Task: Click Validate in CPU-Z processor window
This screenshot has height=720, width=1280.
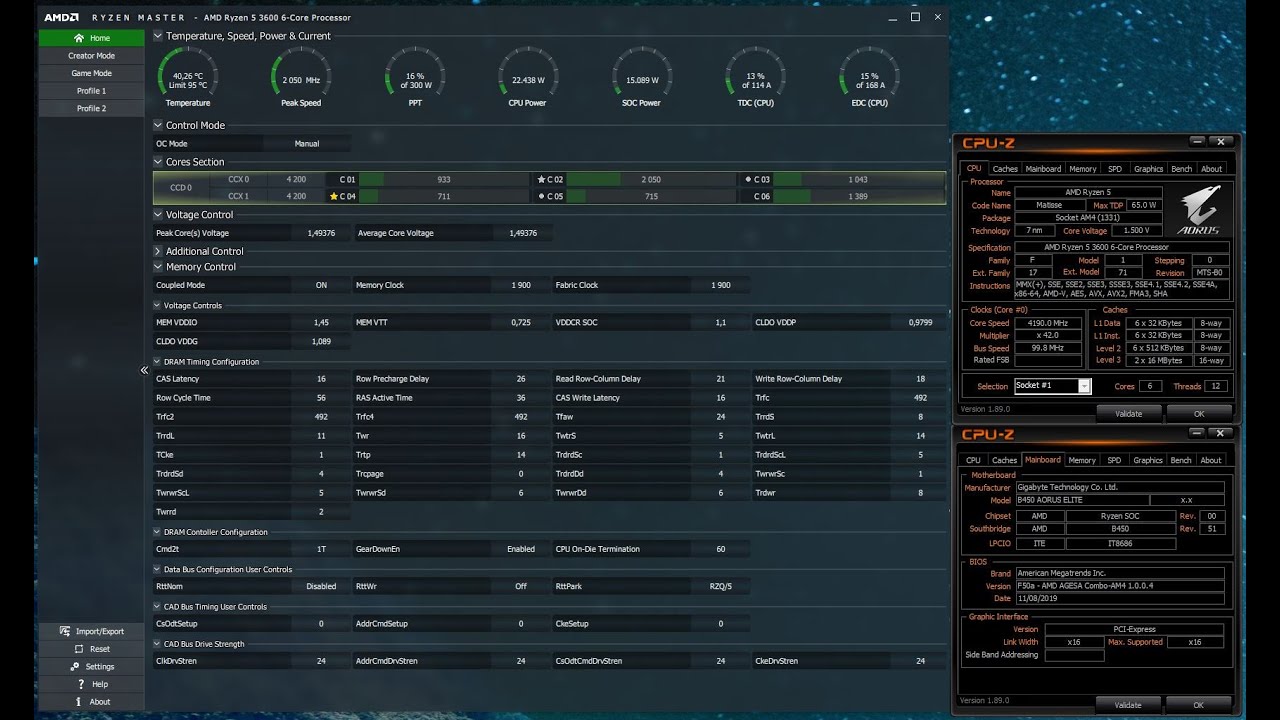Action: (x=1127, y=413)
